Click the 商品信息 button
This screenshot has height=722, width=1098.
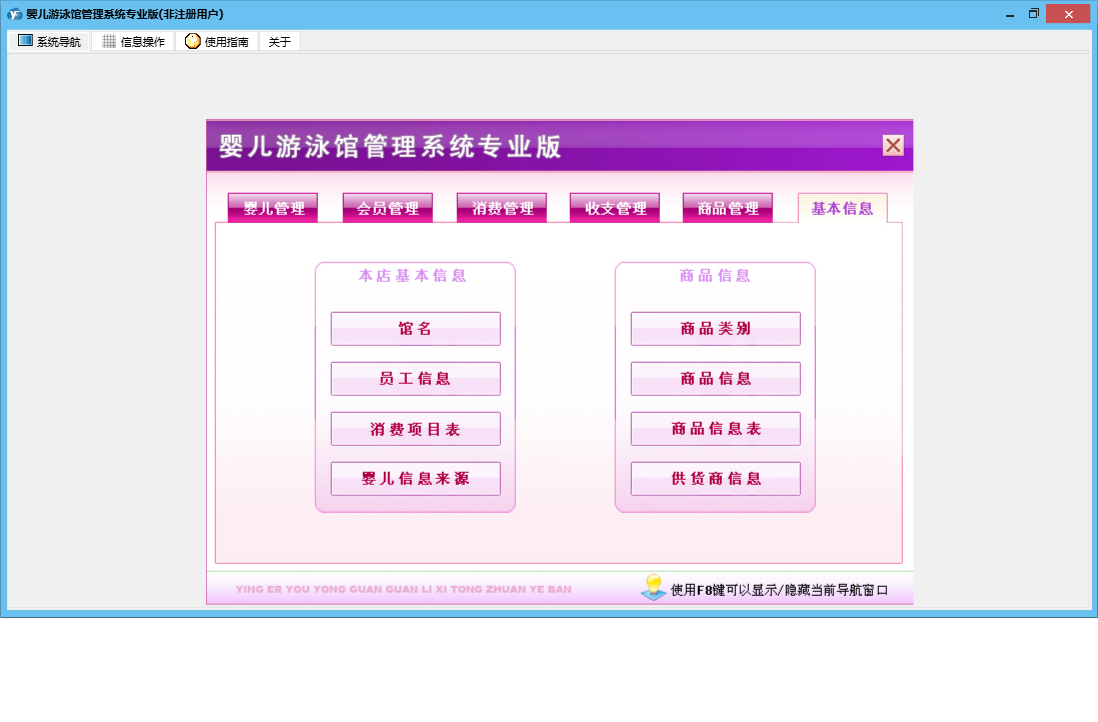click(716, 379)
